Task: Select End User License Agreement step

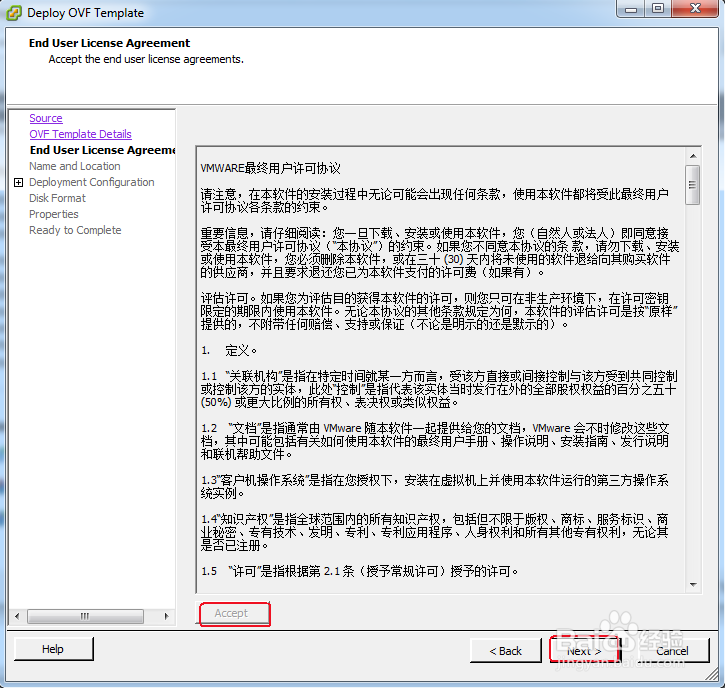Action: pos(103,150)
